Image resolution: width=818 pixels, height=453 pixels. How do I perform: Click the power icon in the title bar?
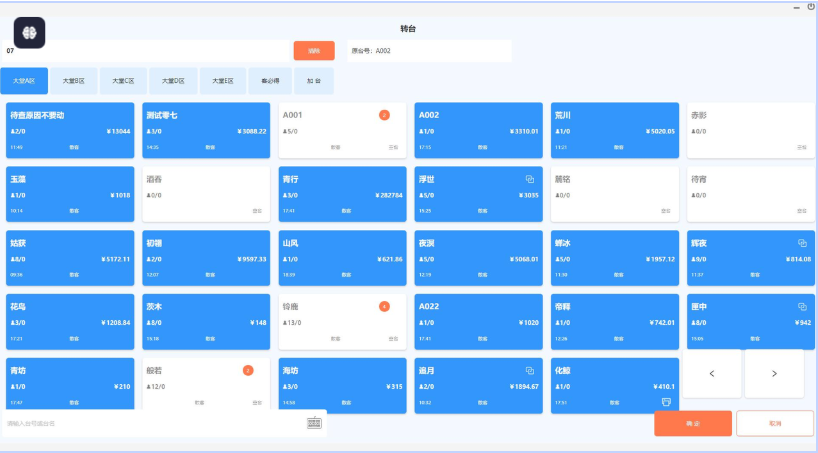(811, 7)
